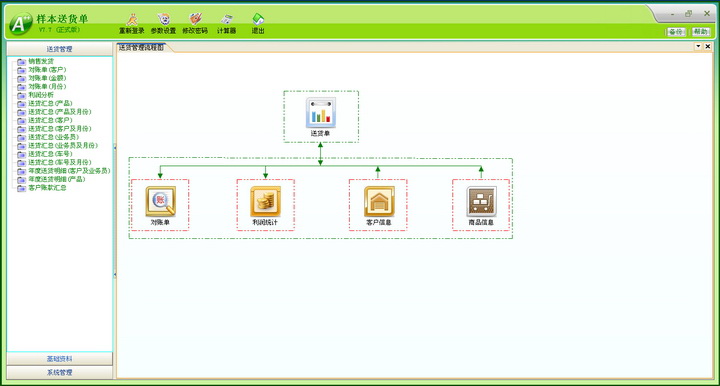Viewport: 720px width, 386px height.
Task: Open 送货汇总 (业务员) in the tree
Action: [53, 137]
